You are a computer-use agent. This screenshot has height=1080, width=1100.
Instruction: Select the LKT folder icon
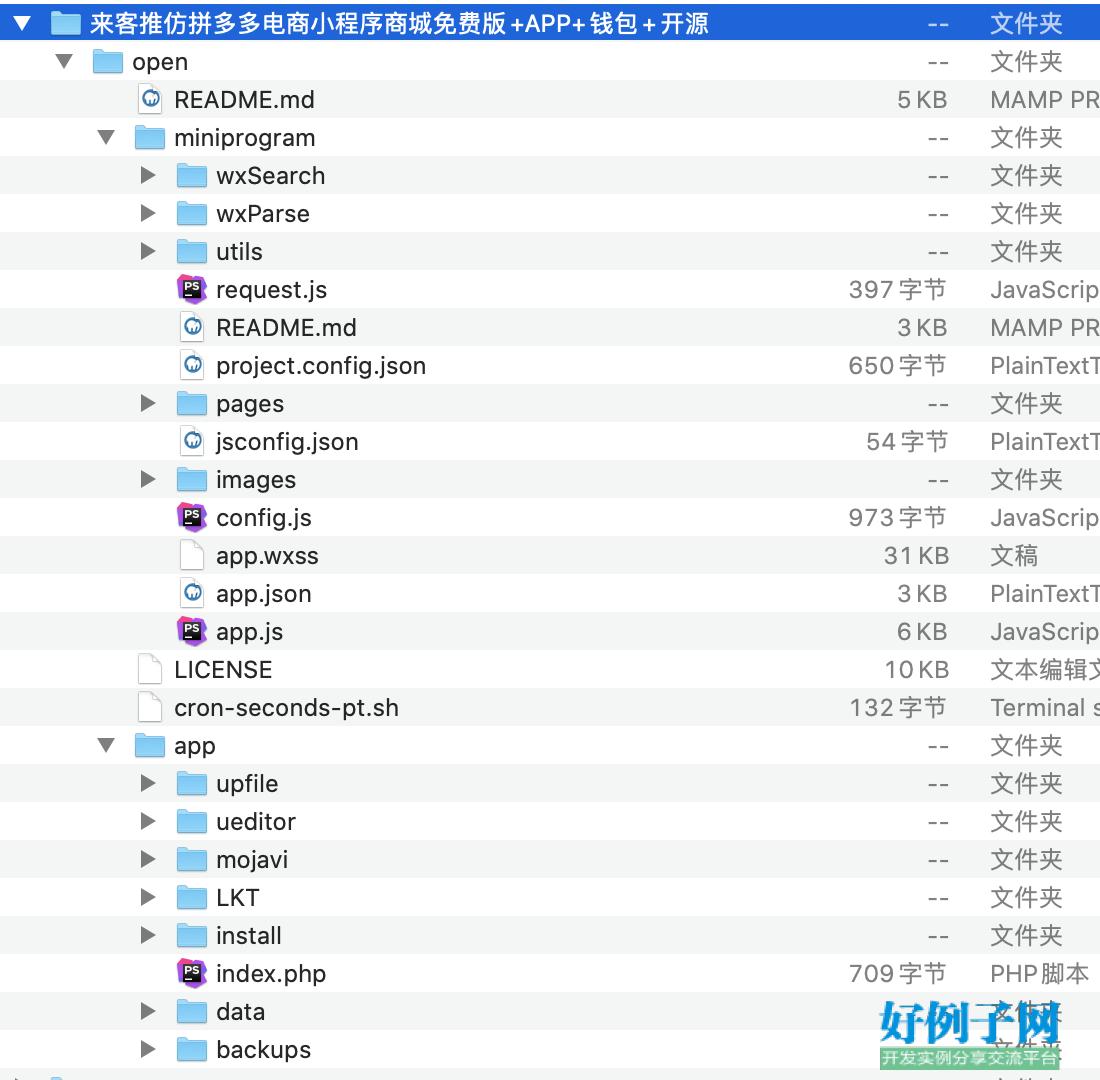(192, 898)
